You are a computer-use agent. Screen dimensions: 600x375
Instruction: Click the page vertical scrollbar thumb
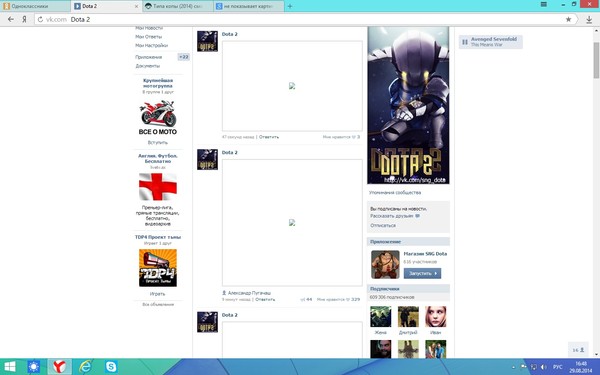pyautogui.click(x=596, y=59)
